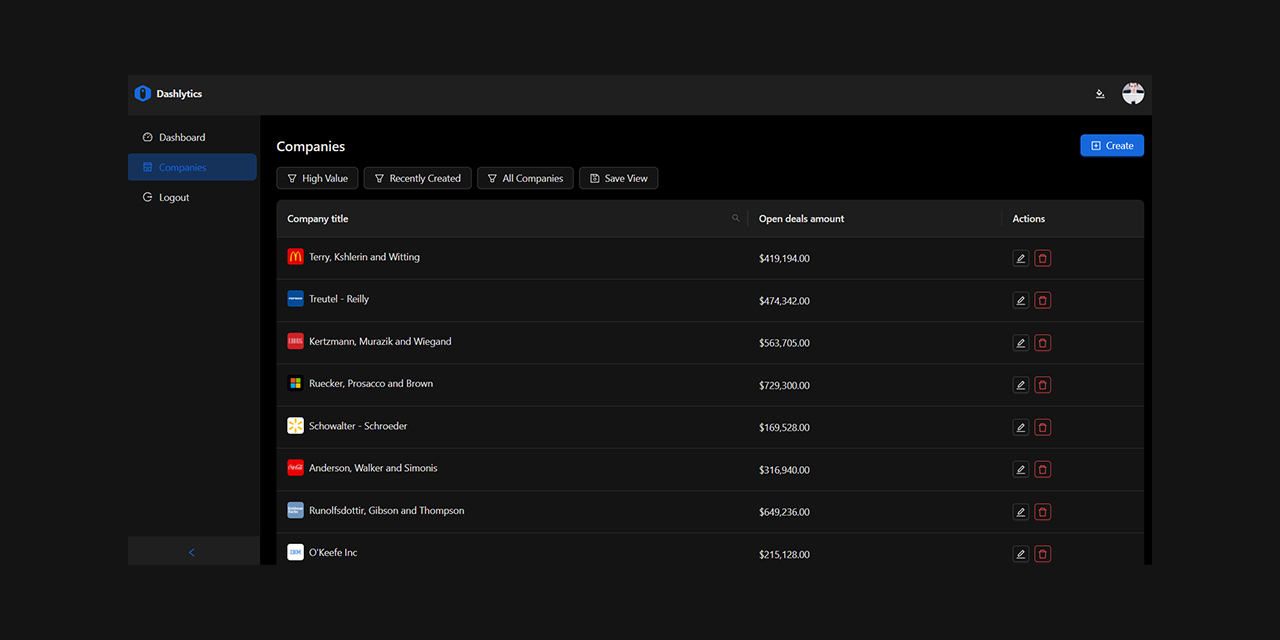Click the Create button
The width and height of the screenshot is (1280, 640).
coord(1112,146)
